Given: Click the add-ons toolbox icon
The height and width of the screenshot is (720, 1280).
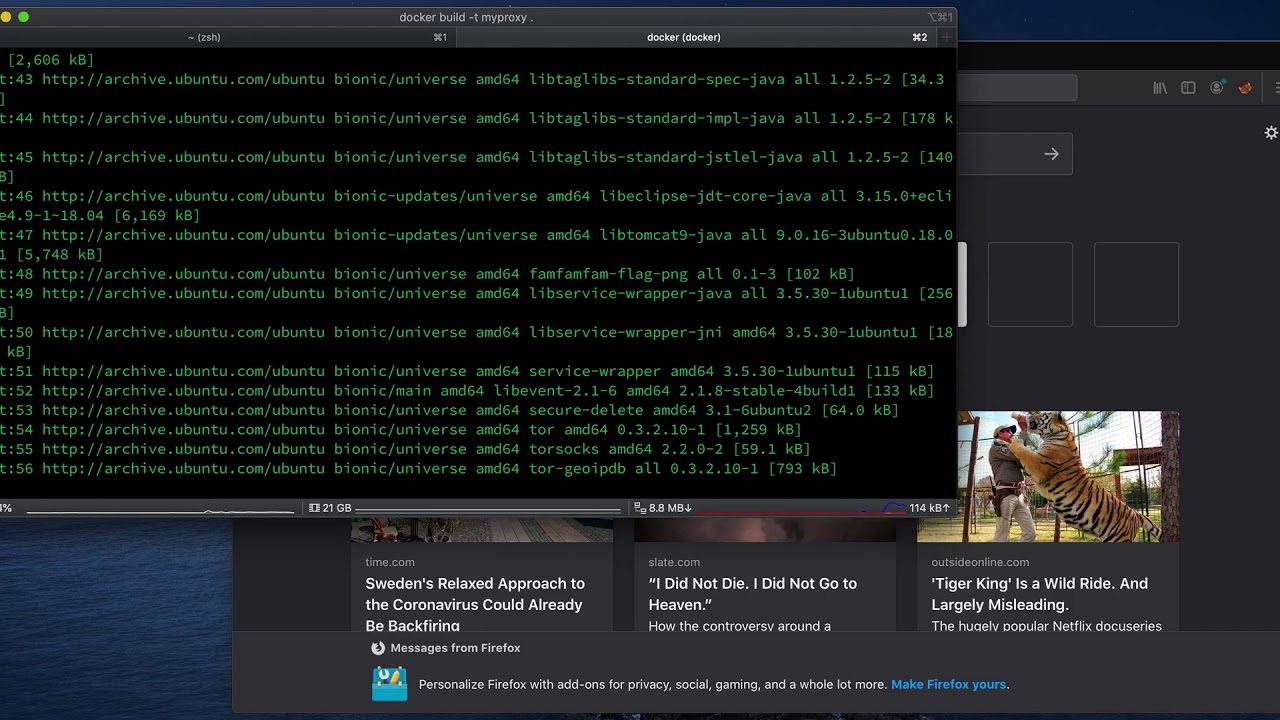Looking at the screenshot, I should point(390,684).
